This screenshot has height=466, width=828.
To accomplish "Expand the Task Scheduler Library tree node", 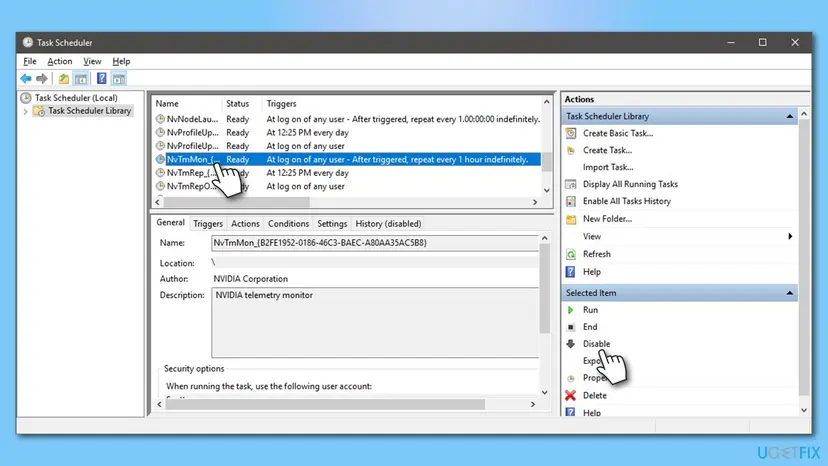I will pyautogui.click(x=25, y=111).
